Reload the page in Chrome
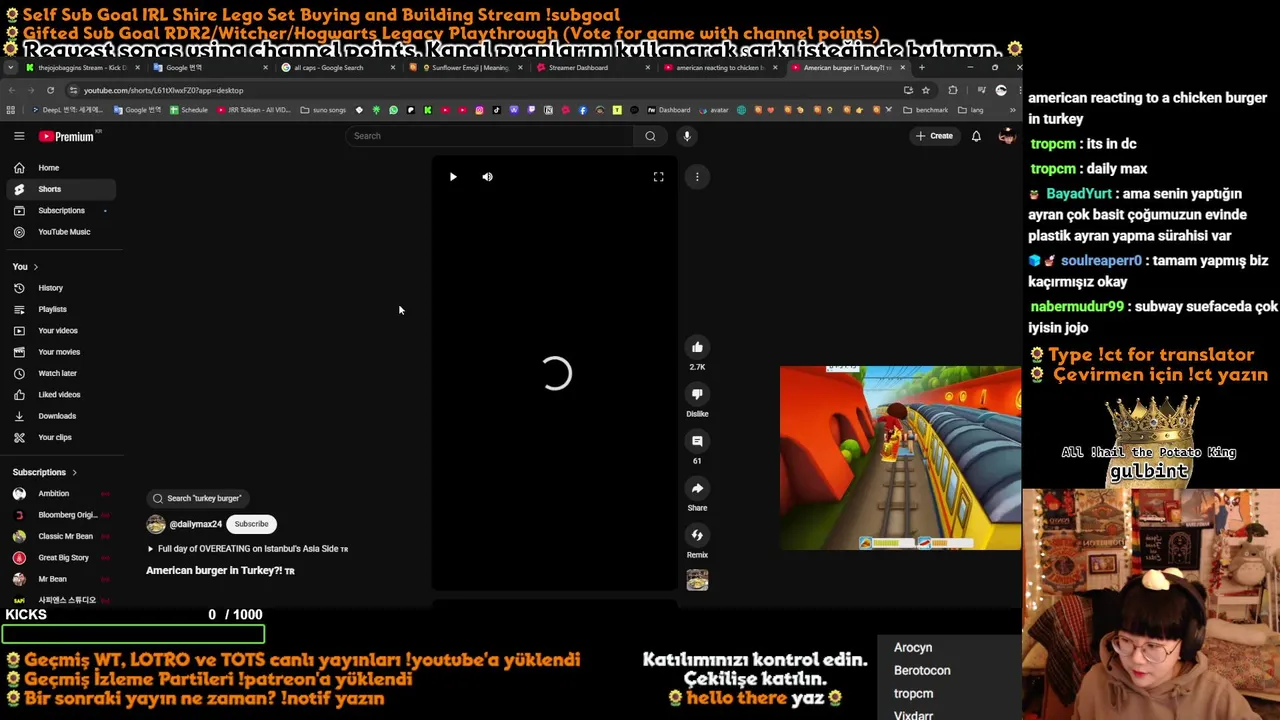Image resolution: width=1280 pixels, height=720 pixels. click(x=50, y=90)
